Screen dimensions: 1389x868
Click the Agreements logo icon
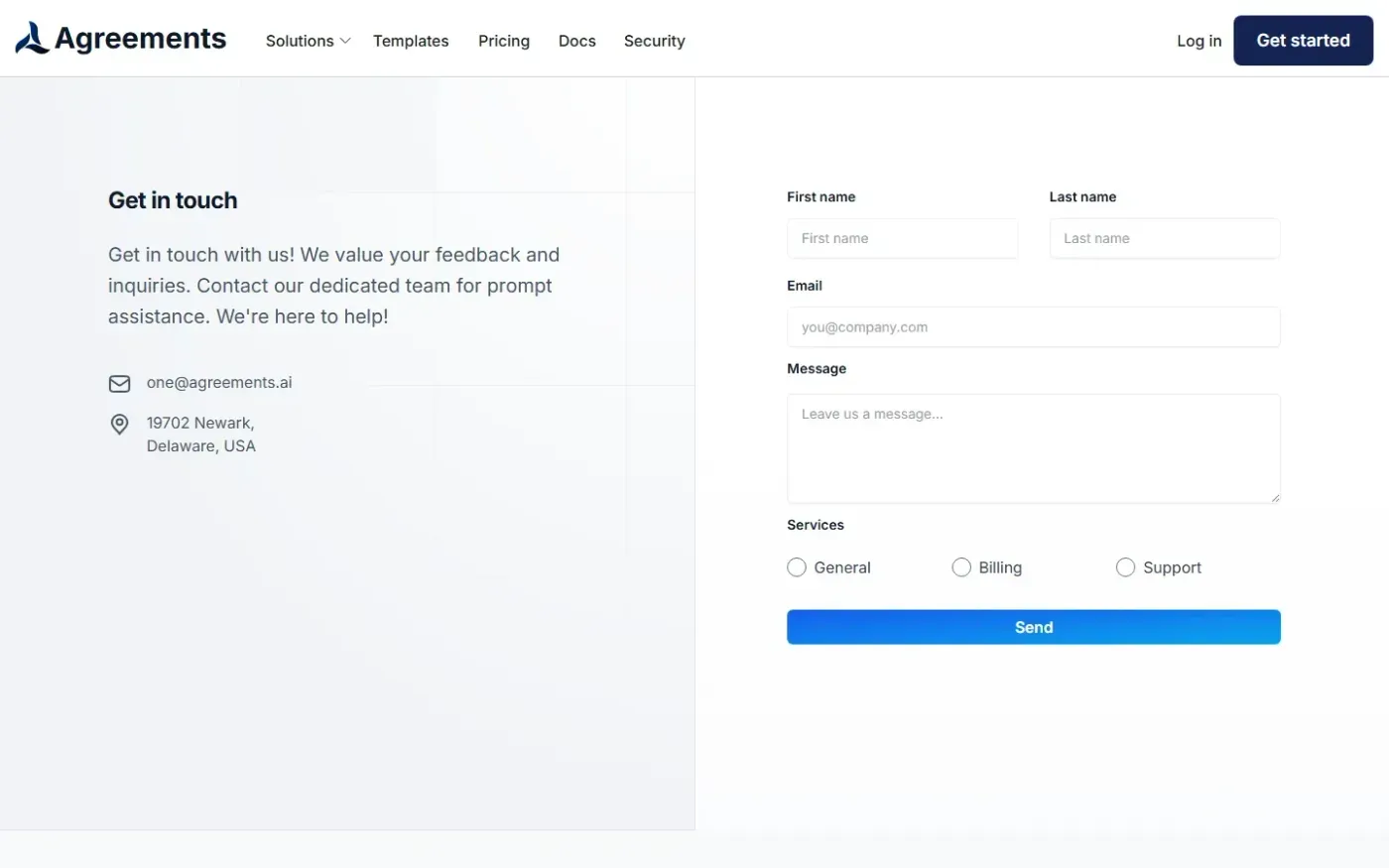32,39
